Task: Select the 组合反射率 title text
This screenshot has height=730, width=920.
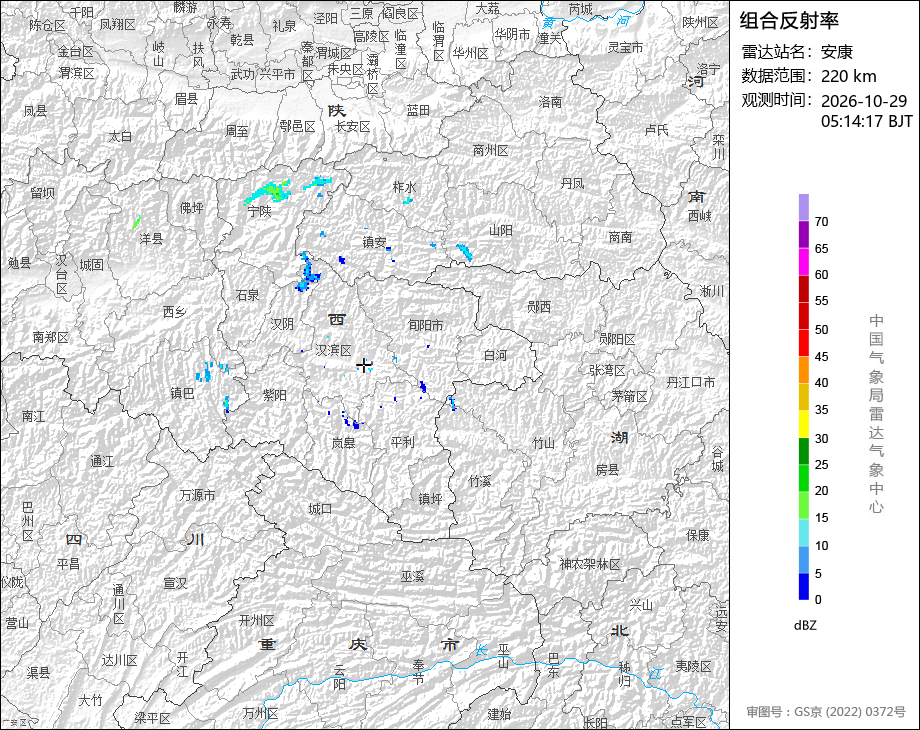Action: tap(789, 21)
